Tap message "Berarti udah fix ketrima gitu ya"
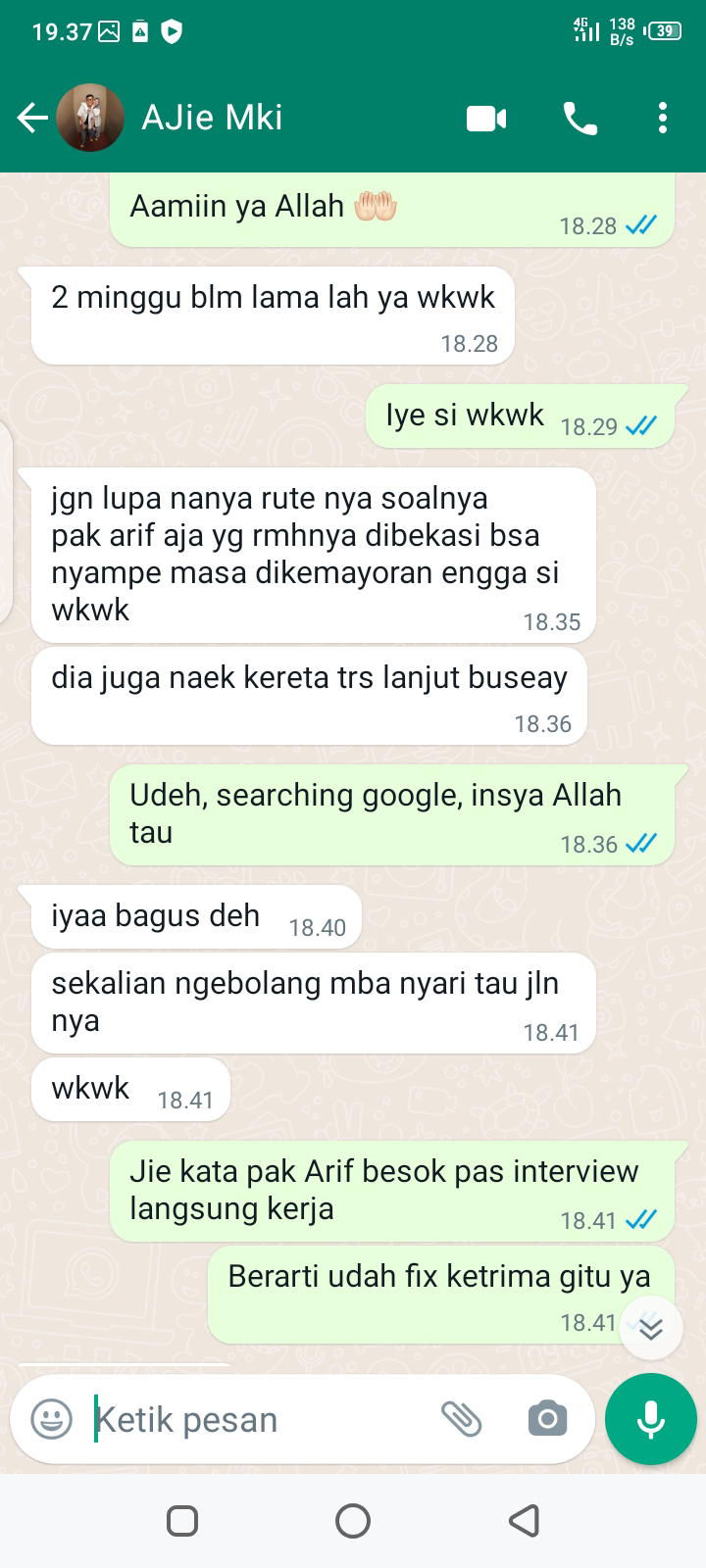706x1568 pixels. (x=441, y=1296)
